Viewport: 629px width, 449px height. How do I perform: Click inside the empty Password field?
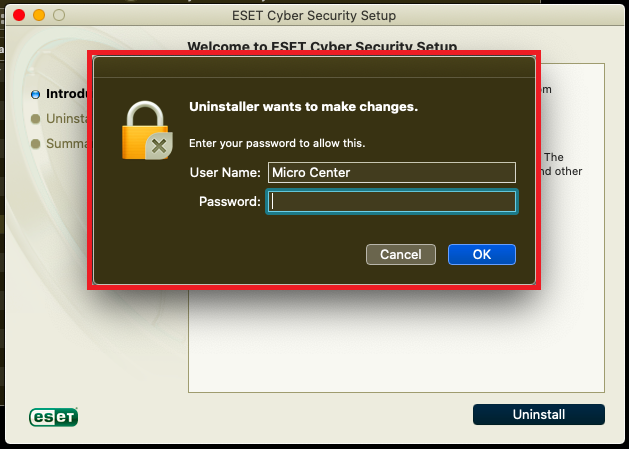click(x=392, y=201)
